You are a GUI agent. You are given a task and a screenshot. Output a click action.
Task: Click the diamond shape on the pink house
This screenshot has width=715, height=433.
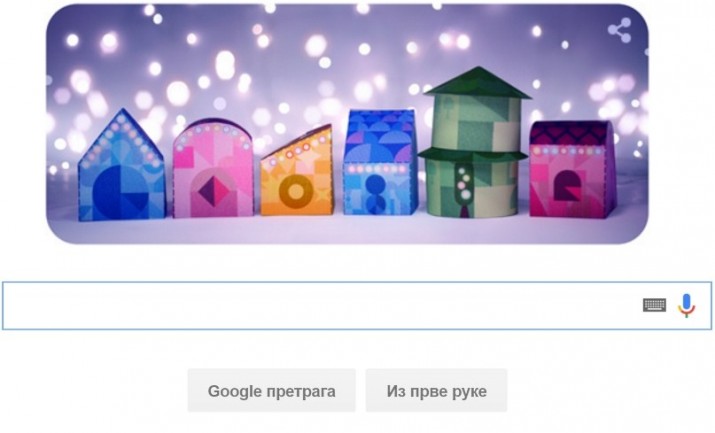(x=213, y=191)
